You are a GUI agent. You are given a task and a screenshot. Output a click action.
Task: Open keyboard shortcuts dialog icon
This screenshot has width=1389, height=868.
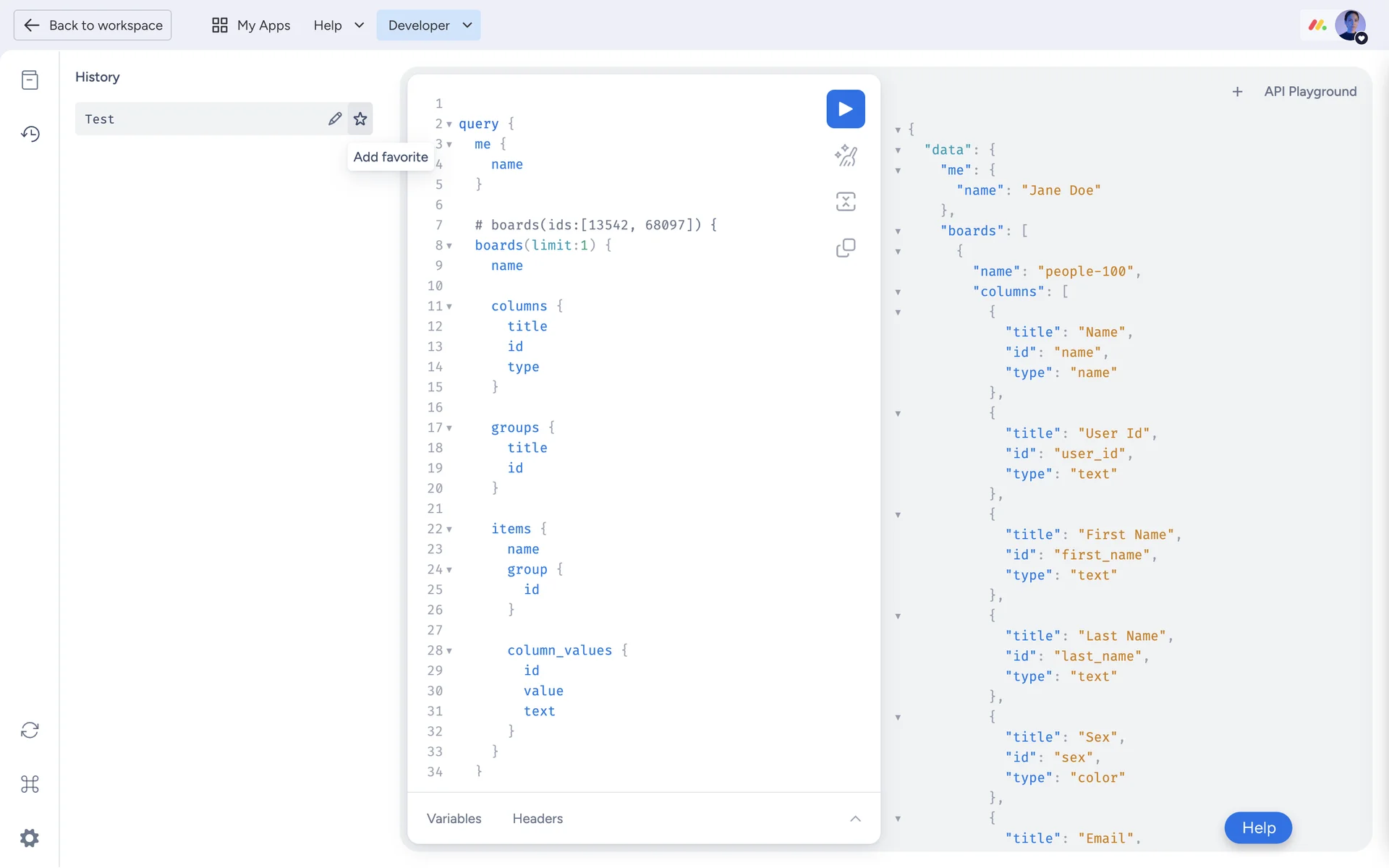[x=30, y=784]
